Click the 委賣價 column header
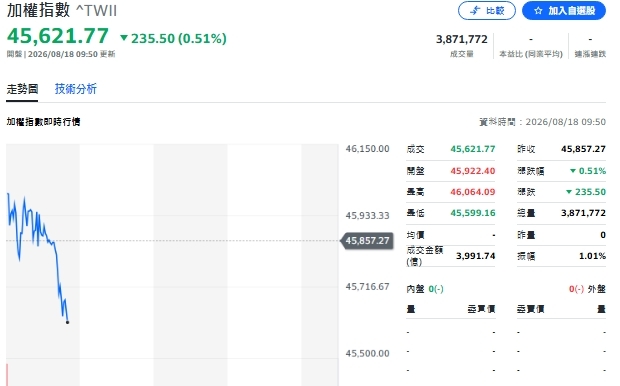Screen dimensions: 620x386 click(531, 309)
